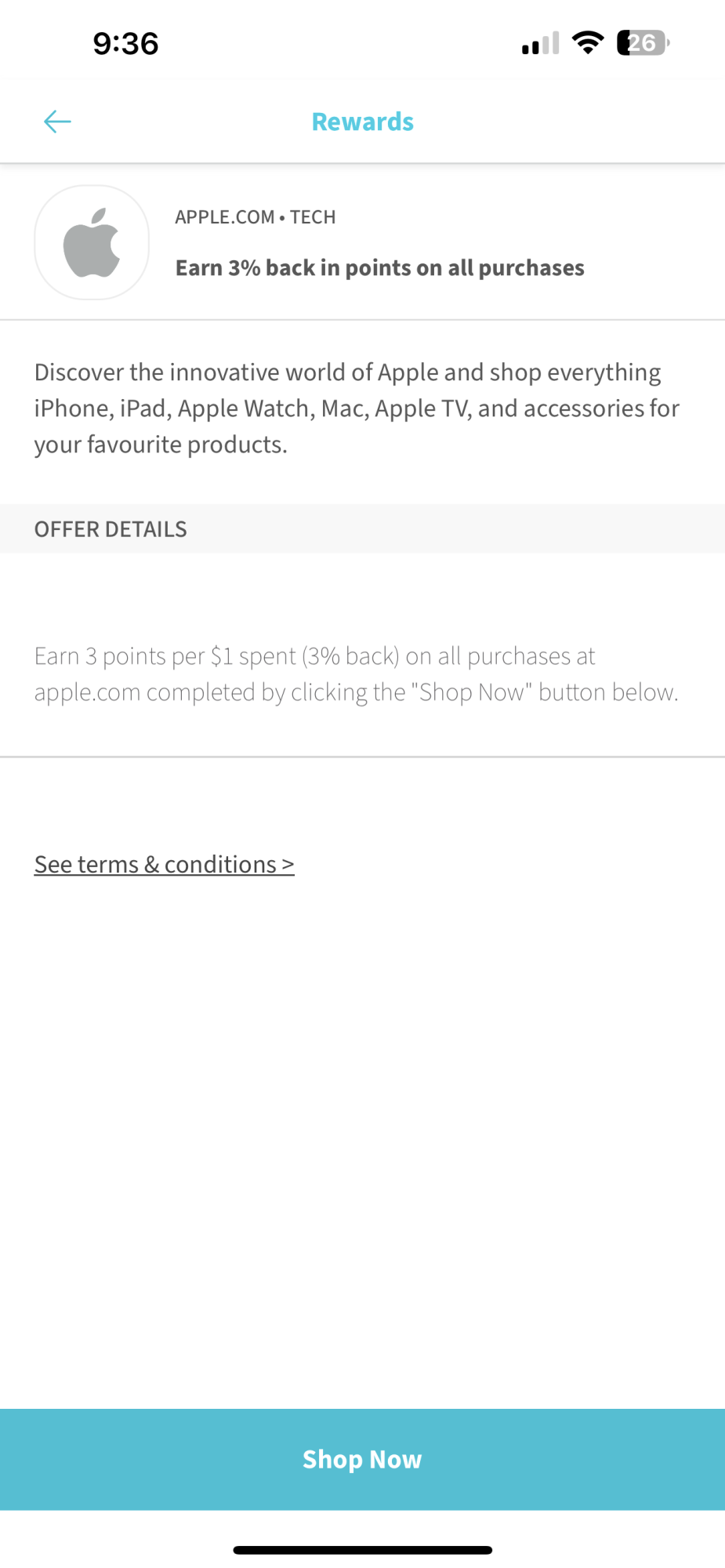Tap the APPLE.COM merchant name
This screenshot has height=1568, width=725.
[225, 217]
